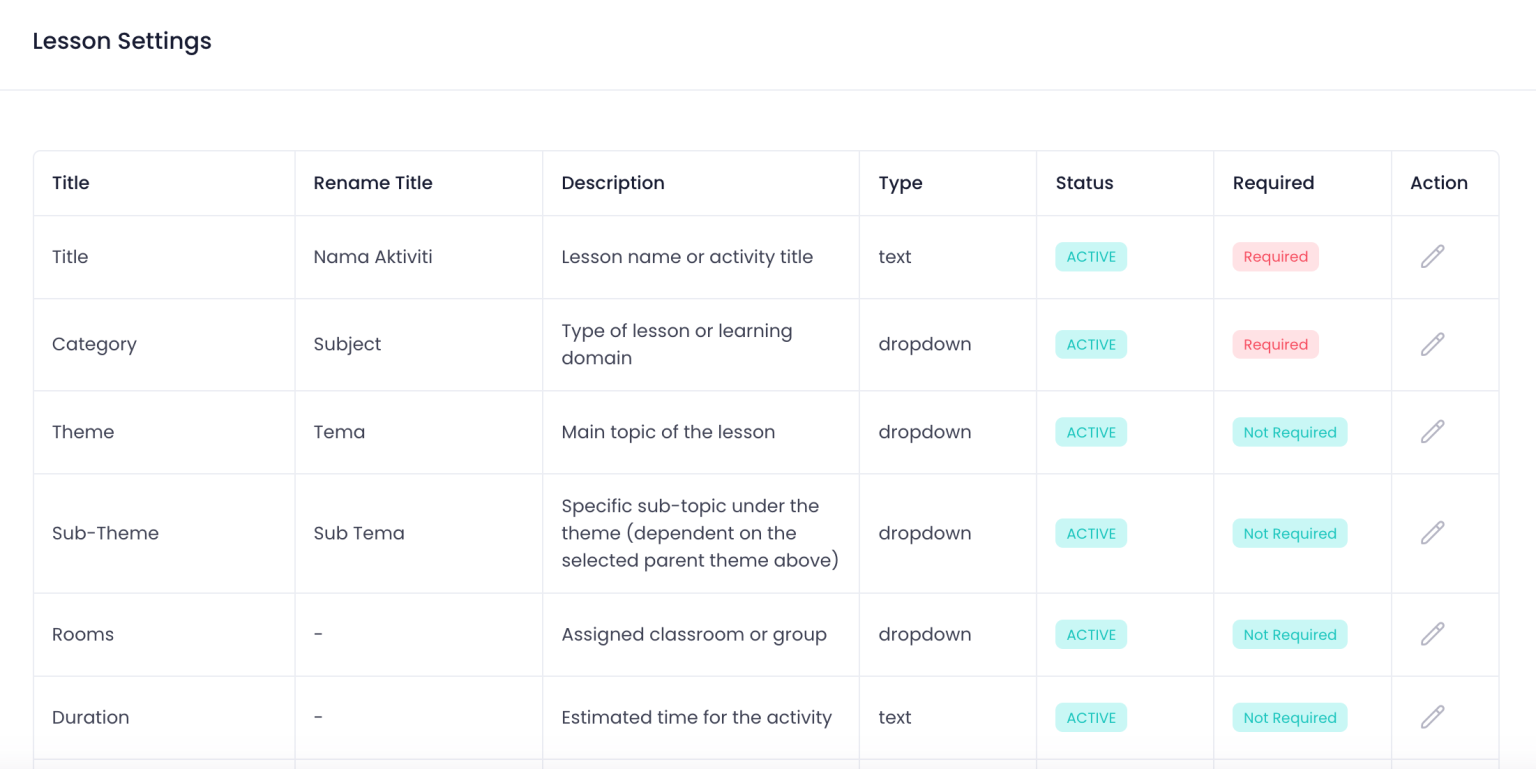Image resolution: width=1536 pixels, height=769 pixels.
Task: Click the dropdown type label in the Category row
Action: 924,344
